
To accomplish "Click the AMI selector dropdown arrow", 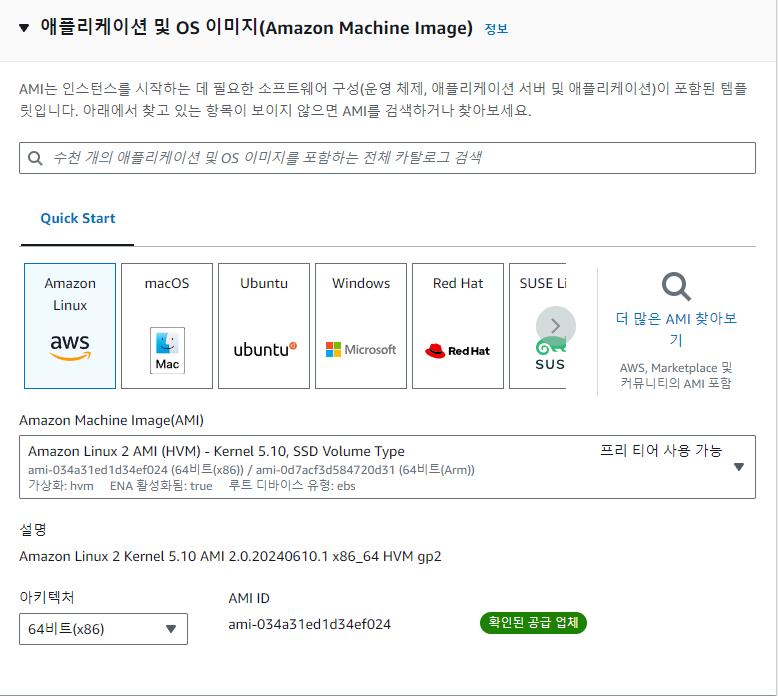I will pyautogui.click(x=739, y=467).
